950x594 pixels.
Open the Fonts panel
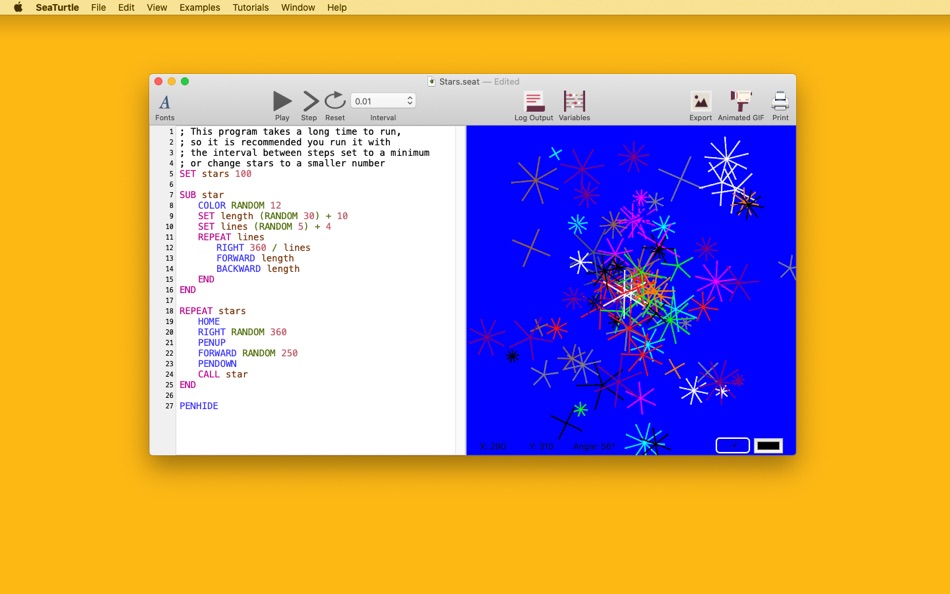click(164, 106)
